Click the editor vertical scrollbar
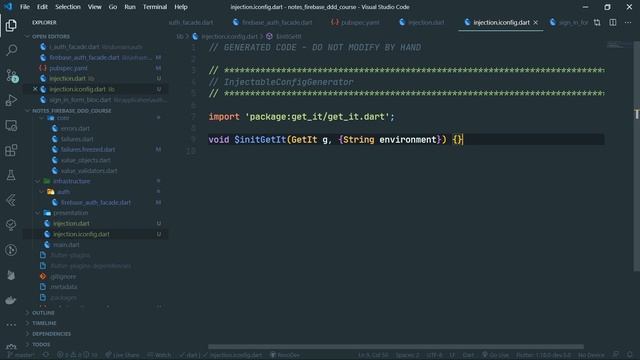Viewport: 640px width, 360px height. click(x=636, y=156)
